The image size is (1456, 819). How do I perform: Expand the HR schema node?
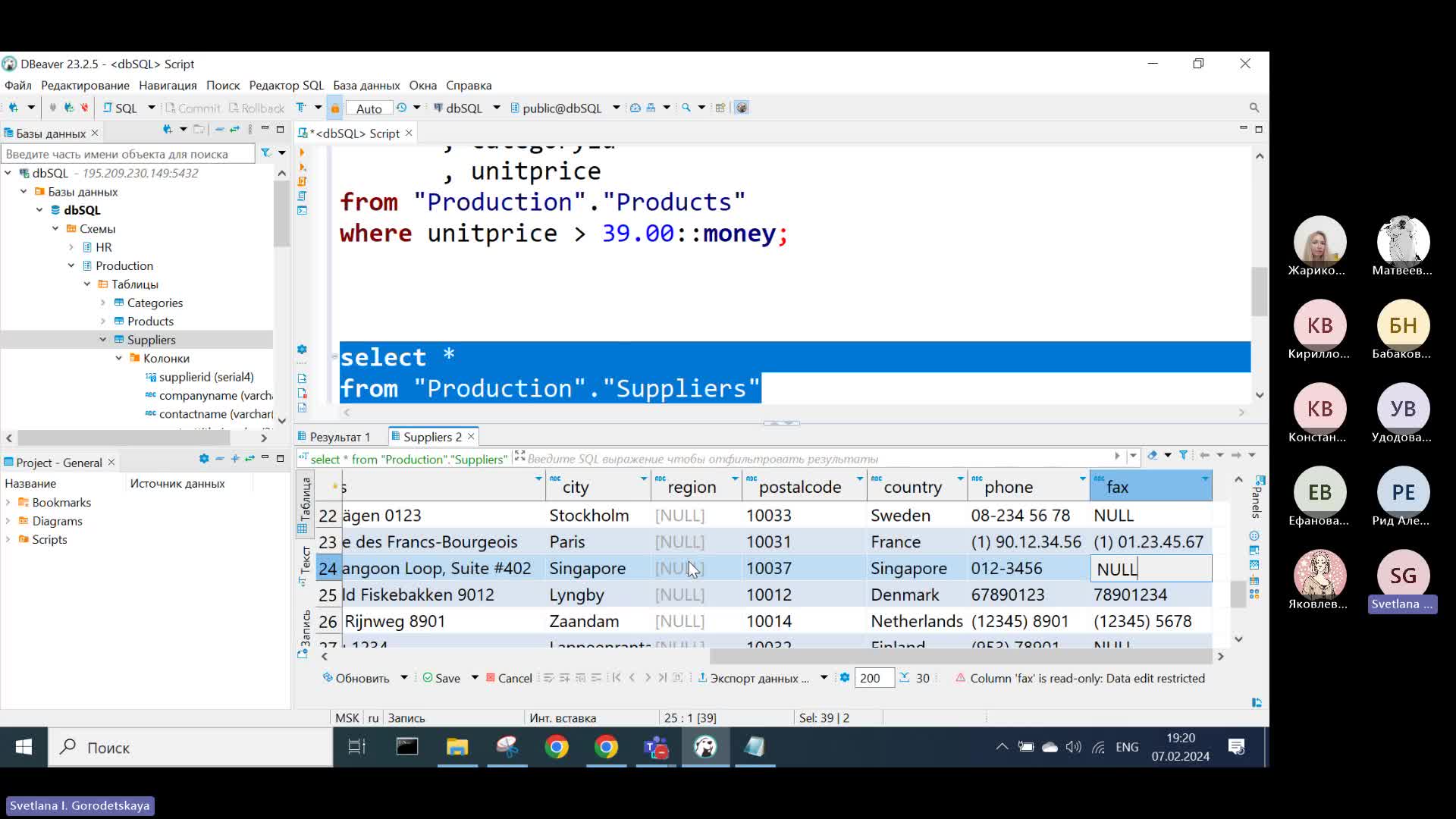point(71,247)
